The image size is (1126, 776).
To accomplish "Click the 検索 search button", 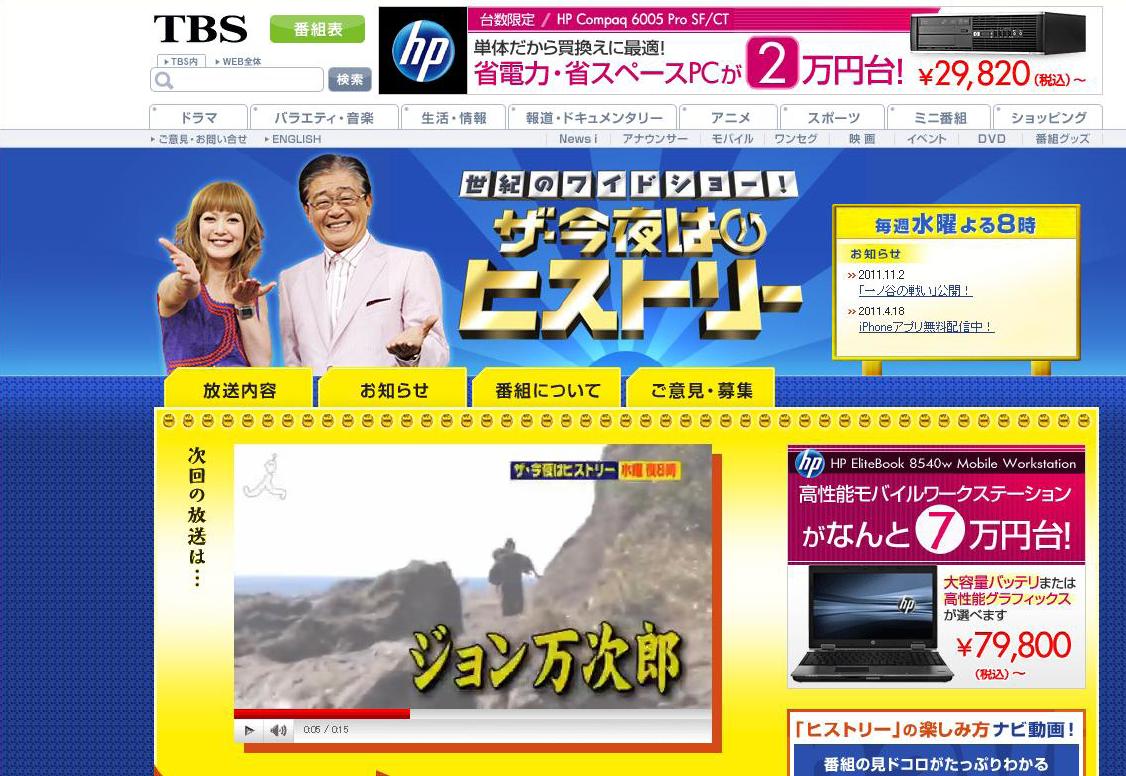I will 350,80.
